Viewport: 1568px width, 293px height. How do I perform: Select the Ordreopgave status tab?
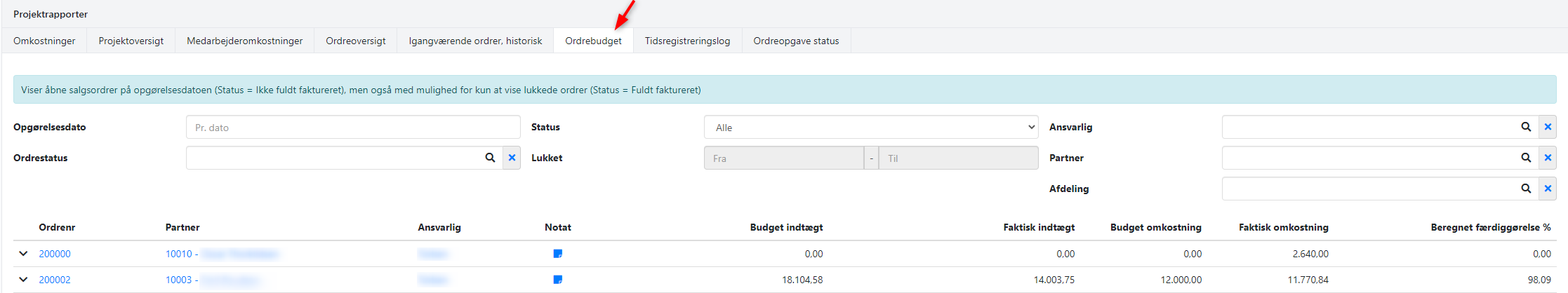(796, 41)
